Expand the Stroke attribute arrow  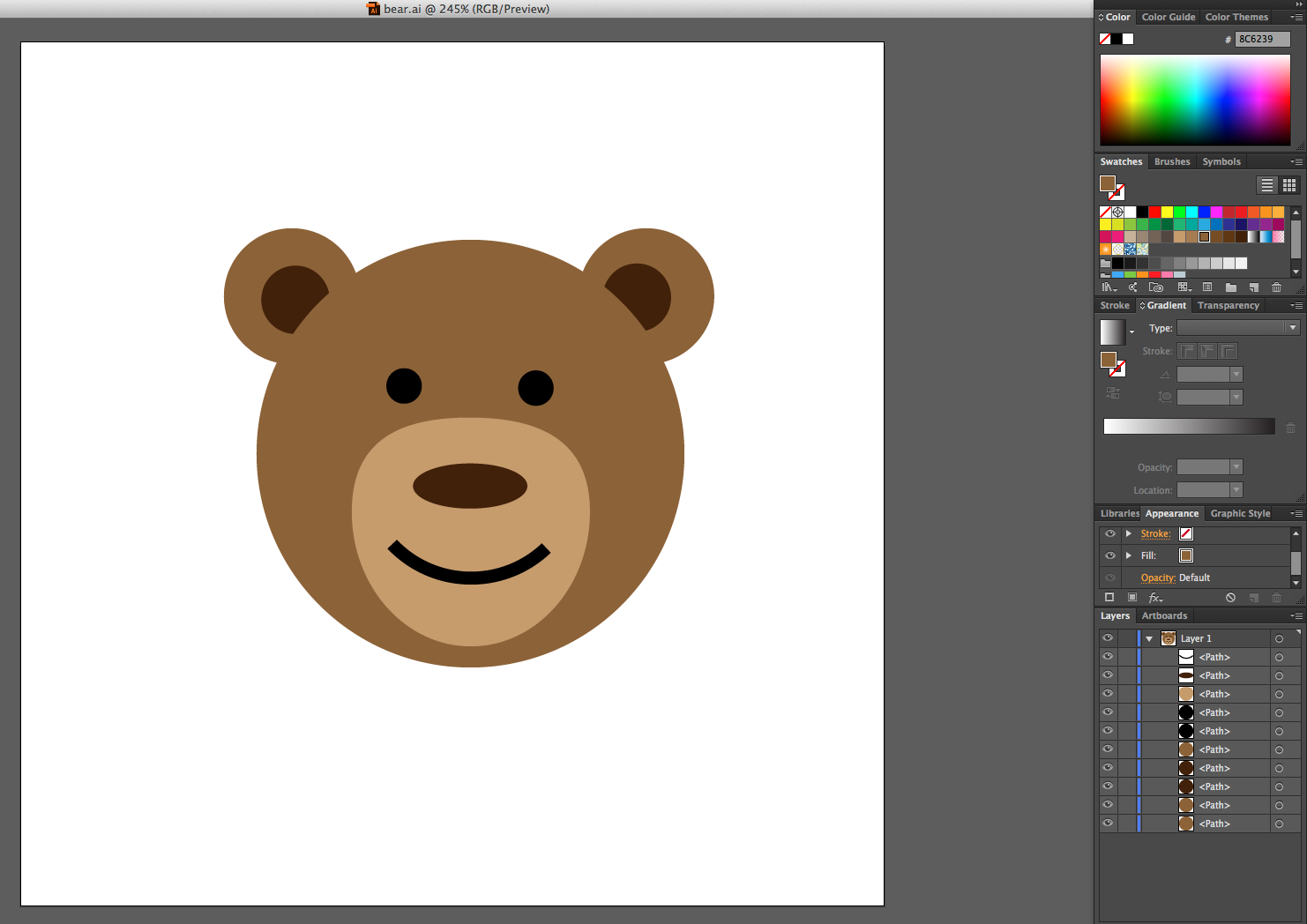(1128, 533)
